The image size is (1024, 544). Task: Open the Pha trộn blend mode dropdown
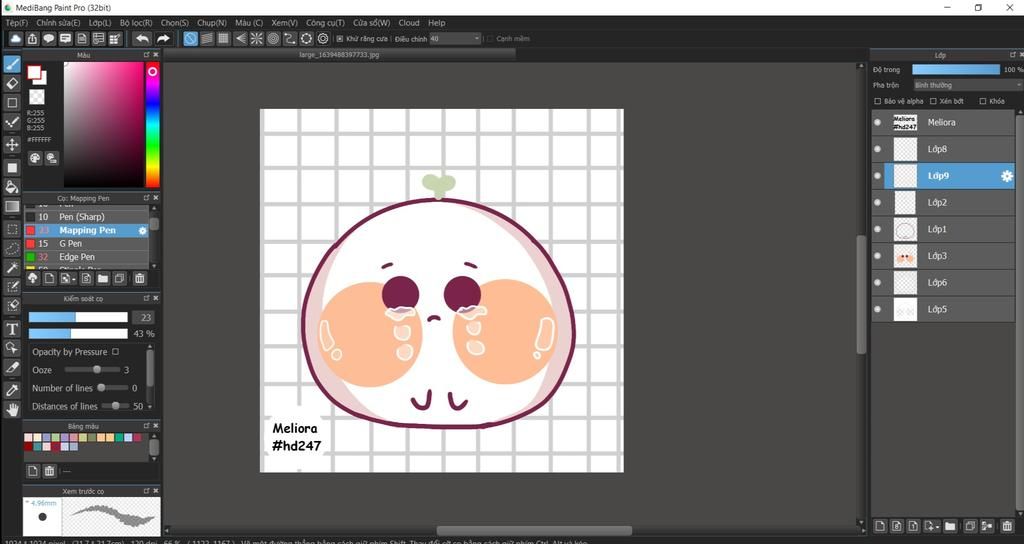(x=967, y=85)
